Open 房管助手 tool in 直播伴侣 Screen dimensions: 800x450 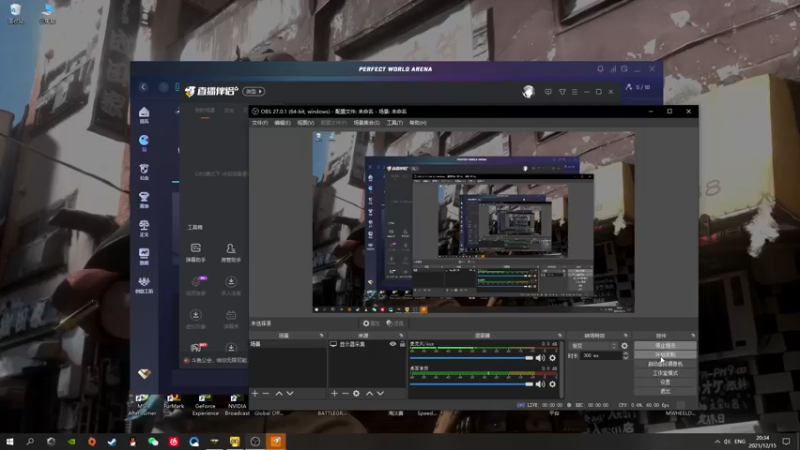231,253
